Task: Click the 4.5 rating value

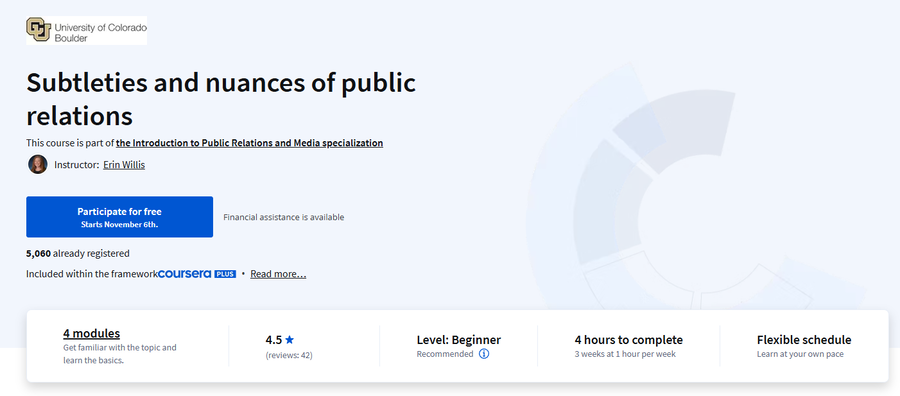Action: (274, 340)
